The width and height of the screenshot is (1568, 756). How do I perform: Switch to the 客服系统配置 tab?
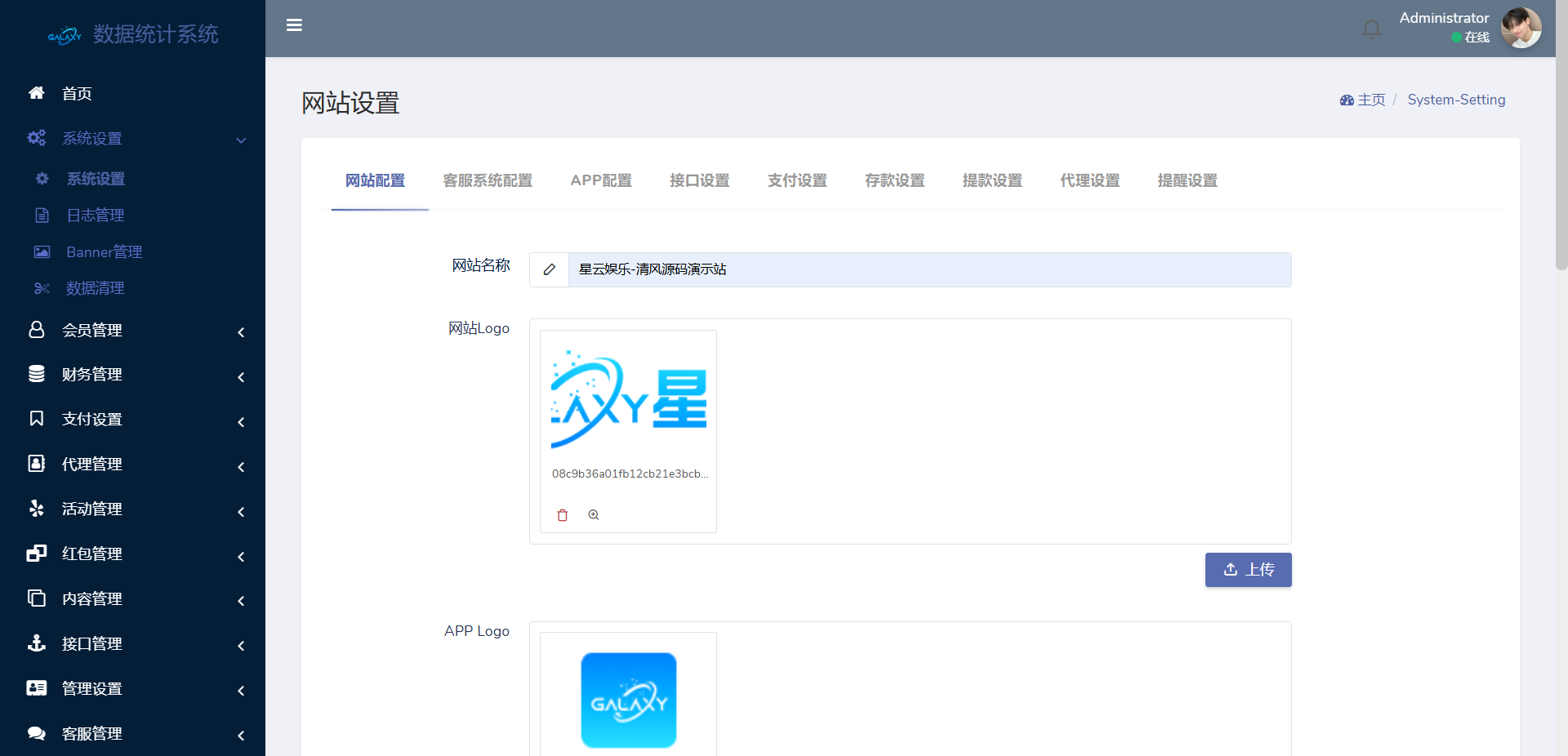click(x=488, y=180)
